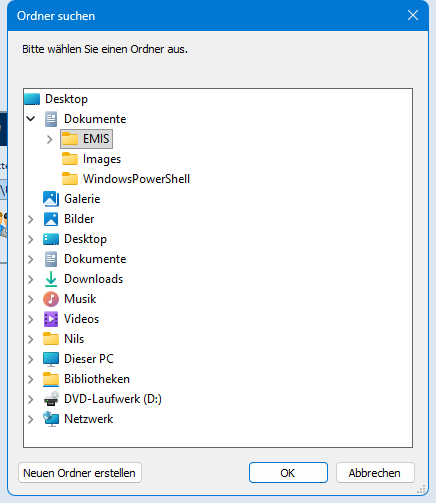Expand the Dieser PC node
The height and width of the screenshot is (503, 436).
[31, 359]
